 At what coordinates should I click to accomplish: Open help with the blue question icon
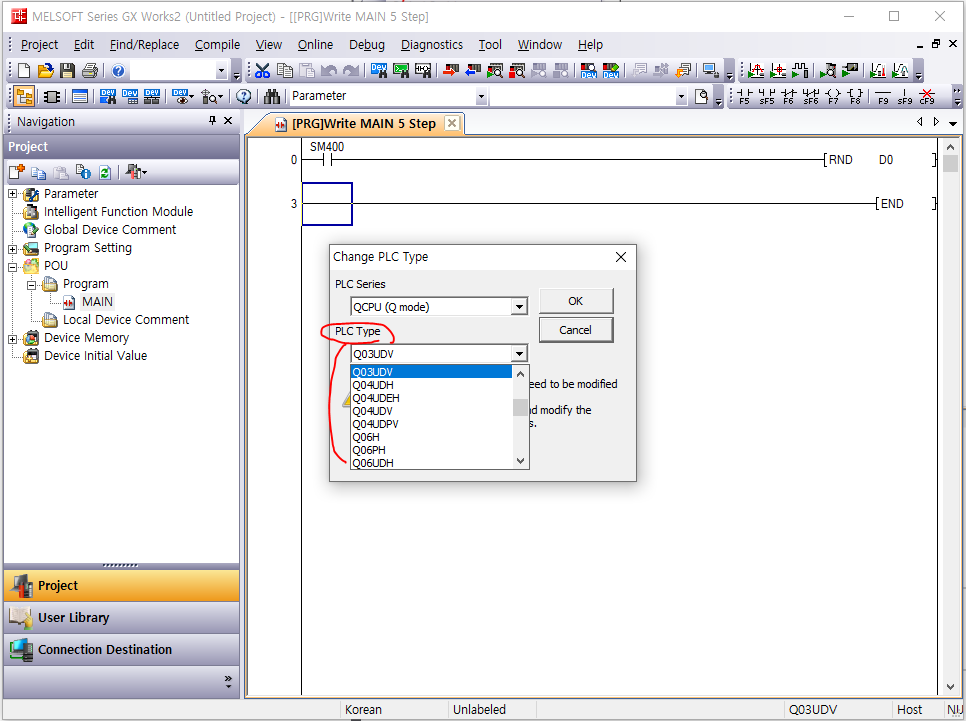point(118,71)
